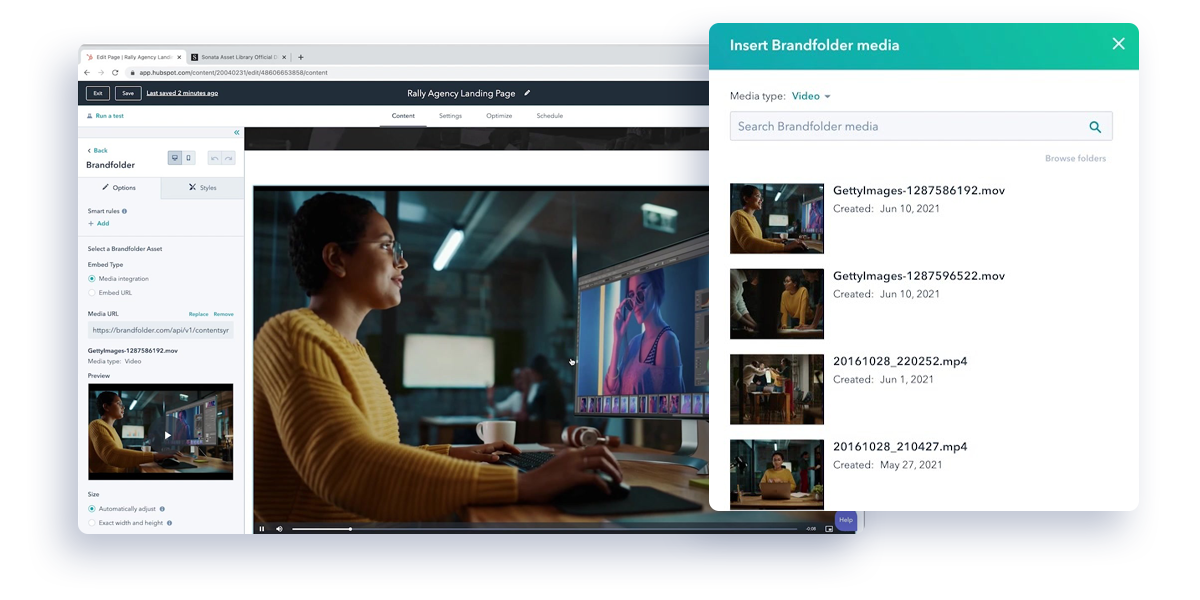Seek using the video progress bar
Screen dimensions: 1200x600
point(544,529)
